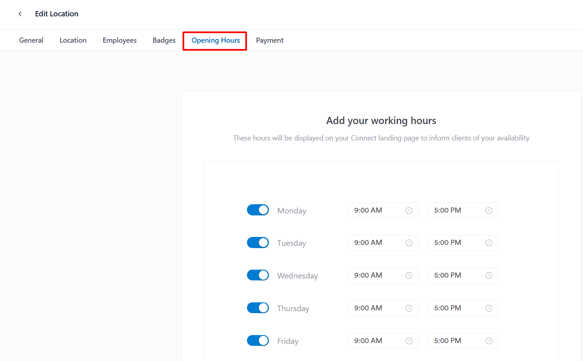Edit Monday opening time 9:00 AM field
583x361 pixels.
(x=383, y=210)
